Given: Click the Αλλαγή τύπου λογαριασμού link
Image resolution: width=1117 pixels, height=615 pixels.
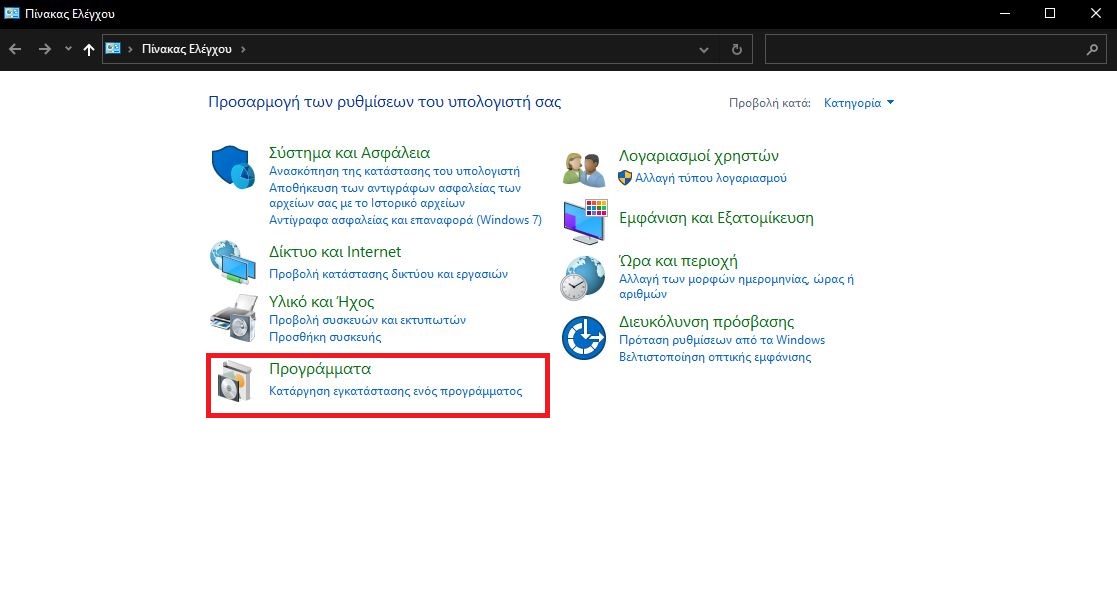Looking at the screenshot, I should 711,178.
